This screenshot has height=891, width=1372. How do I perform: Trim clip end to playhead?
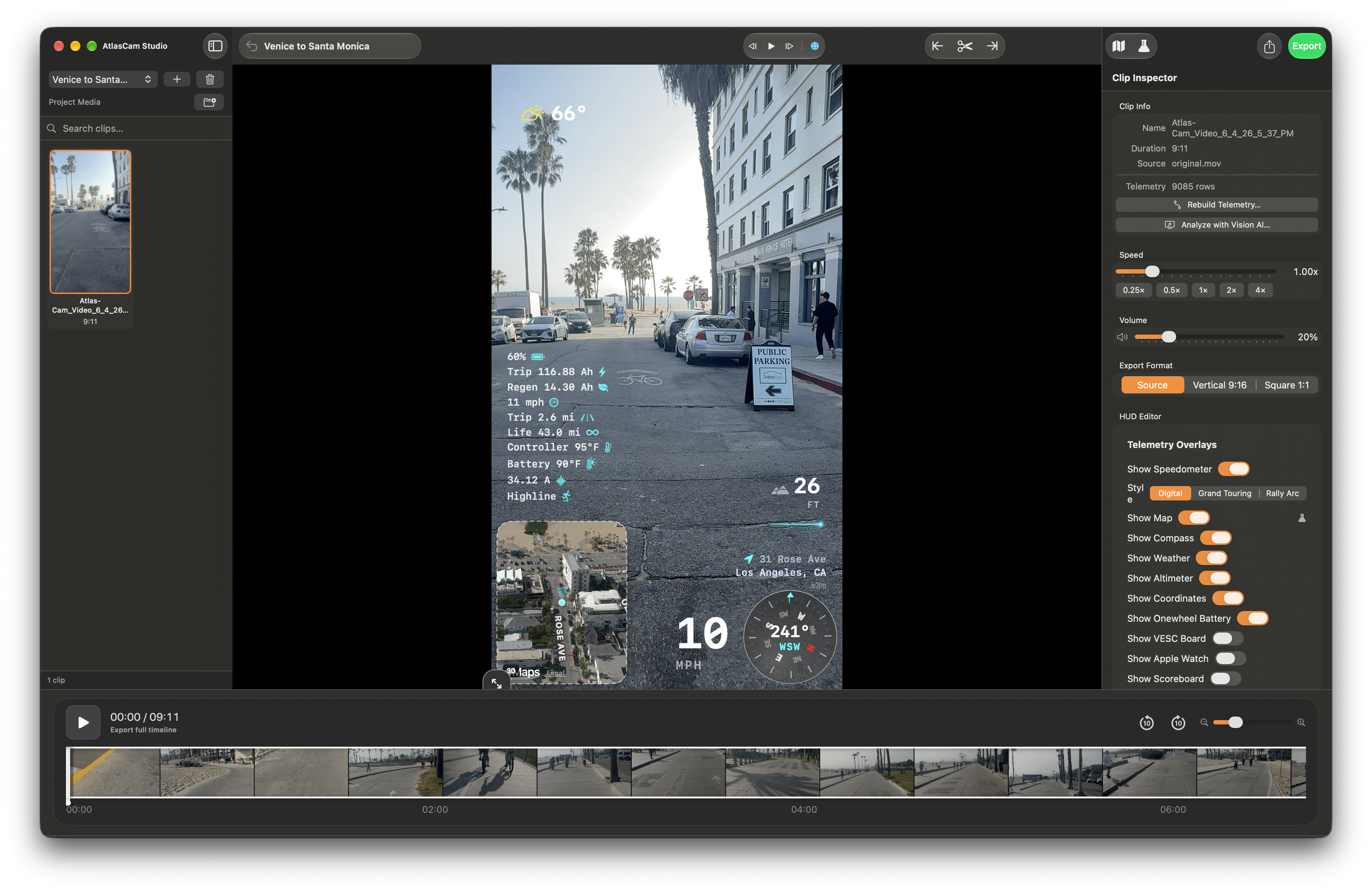tap(992, 46)
